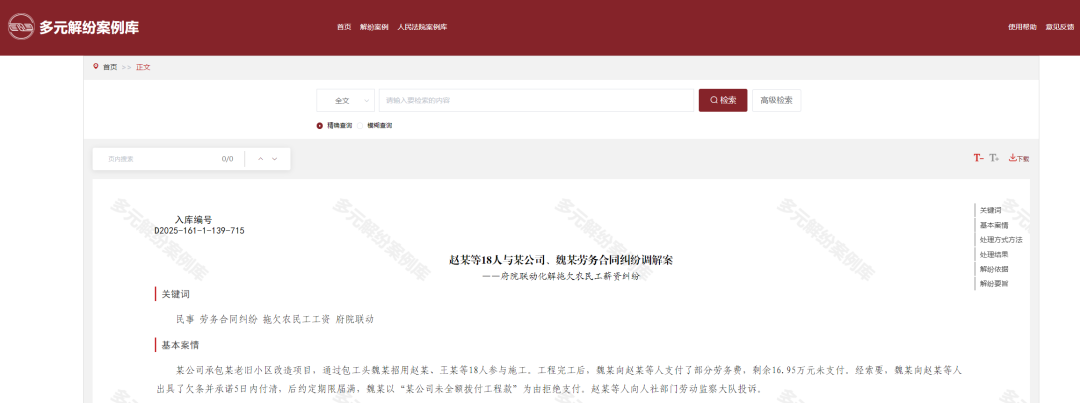Click the 基本案情 section heading in document
1080x403 pixels.
click(x=180, y=344)
